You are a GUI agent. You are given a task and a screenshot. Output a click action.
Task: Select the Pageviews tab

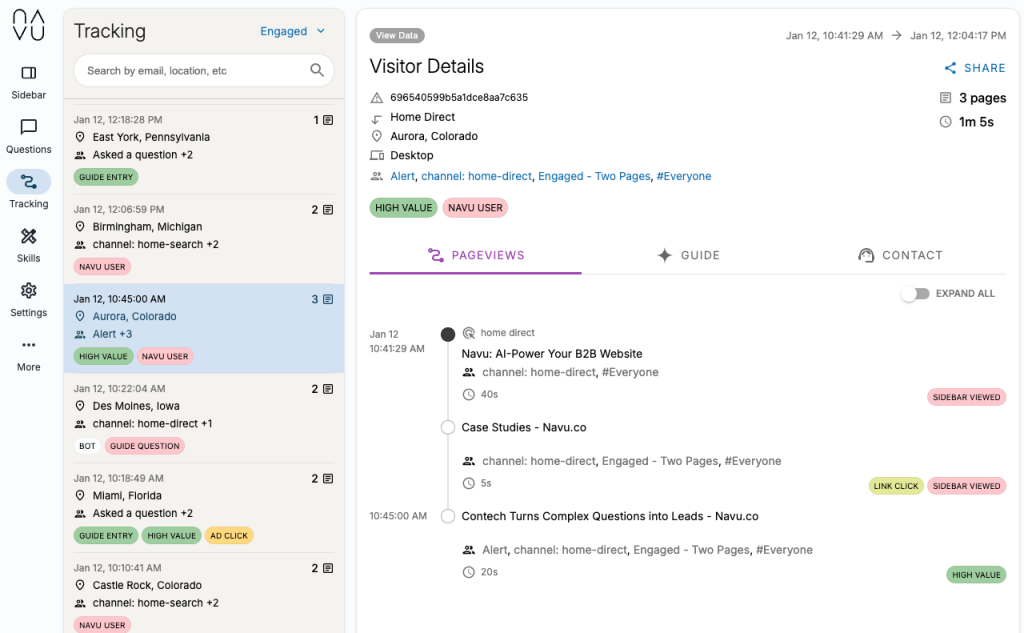click(x=475, y=255)
